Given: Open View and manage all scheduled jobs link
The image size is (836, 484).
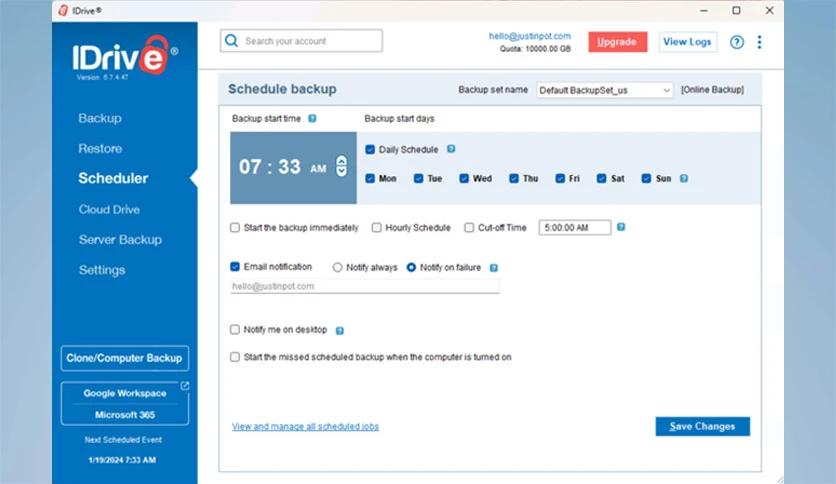Looking at the screenshot, I should [x=305, y=426].
